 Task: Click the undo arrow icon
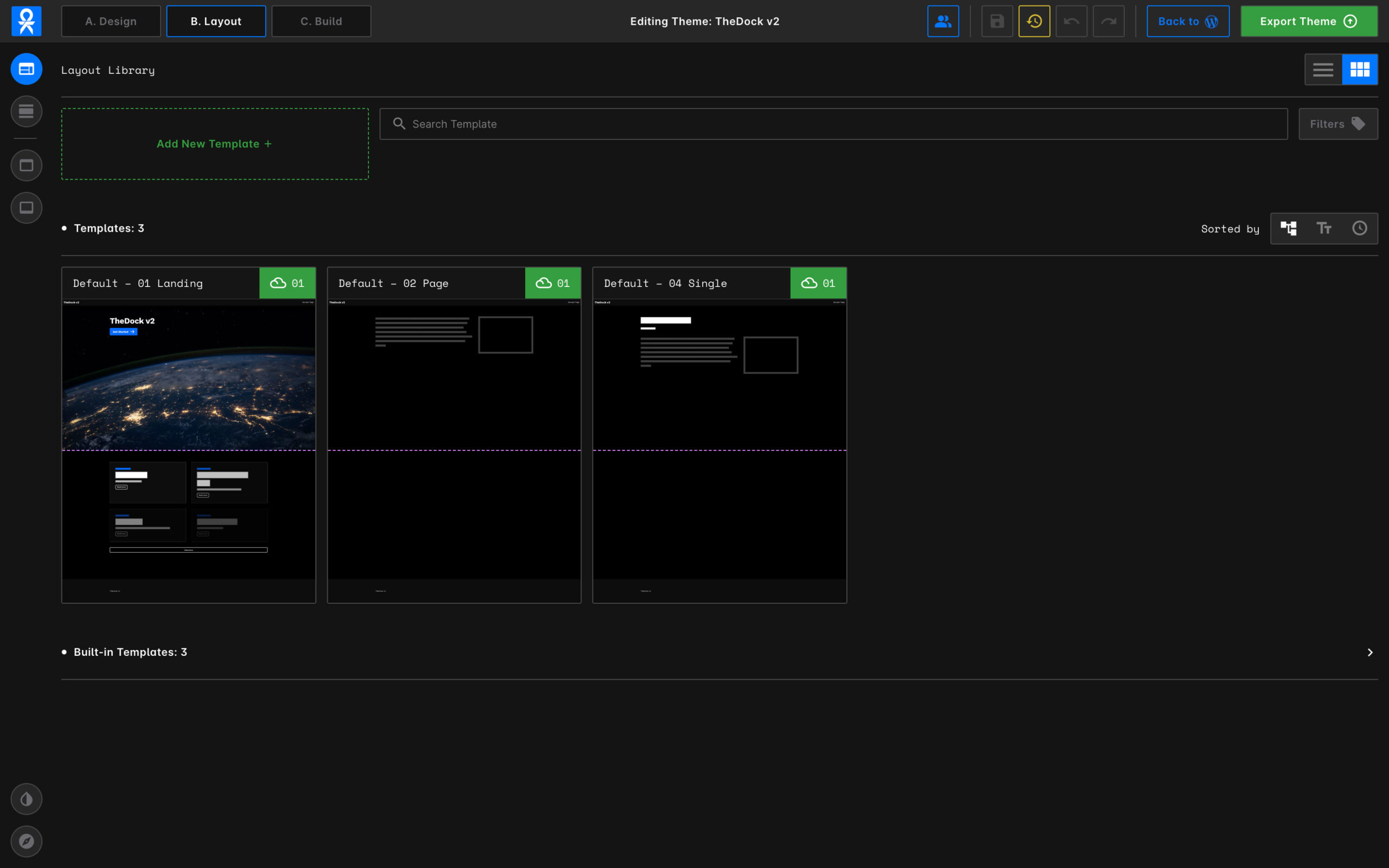pyautogui.click(x=1071, y=21)
